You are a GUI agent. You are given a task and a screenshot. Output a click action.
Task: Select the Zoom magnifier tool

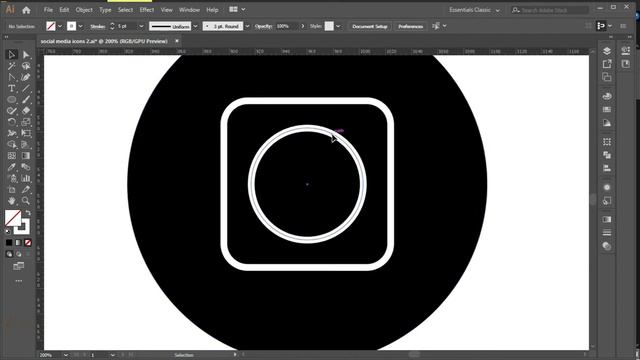tap(26, 201)
